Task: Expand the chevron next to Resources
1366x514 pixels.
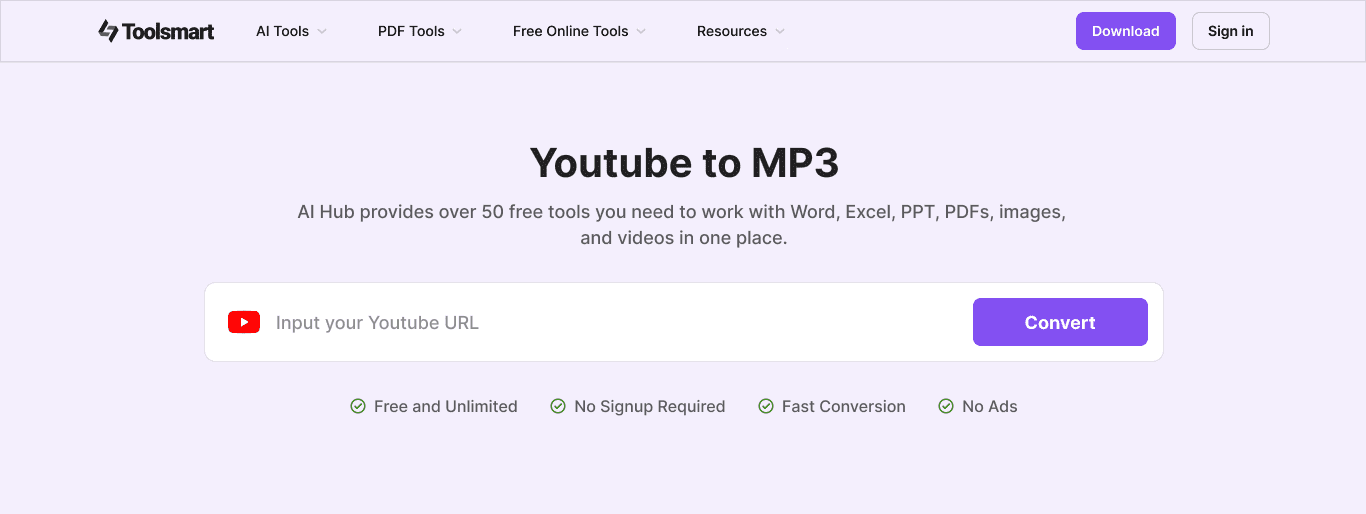Action: 780,31
